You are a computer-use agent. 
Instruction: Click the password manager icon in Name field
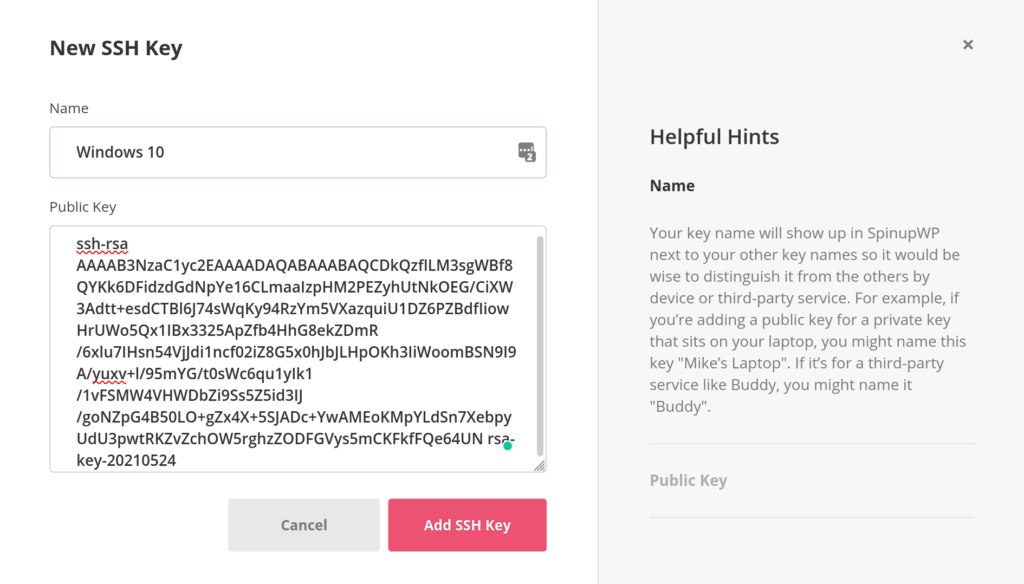[527, 152]
